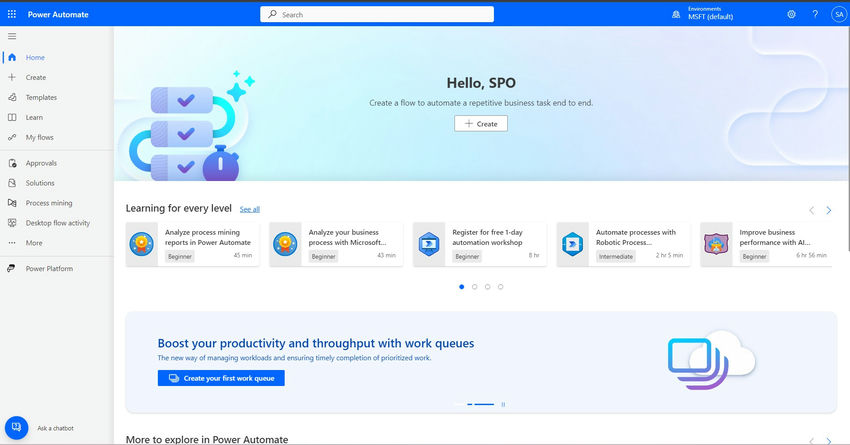Click the Process mining icon
Viewport: 850px width, 445px height.
pos(12,203)
